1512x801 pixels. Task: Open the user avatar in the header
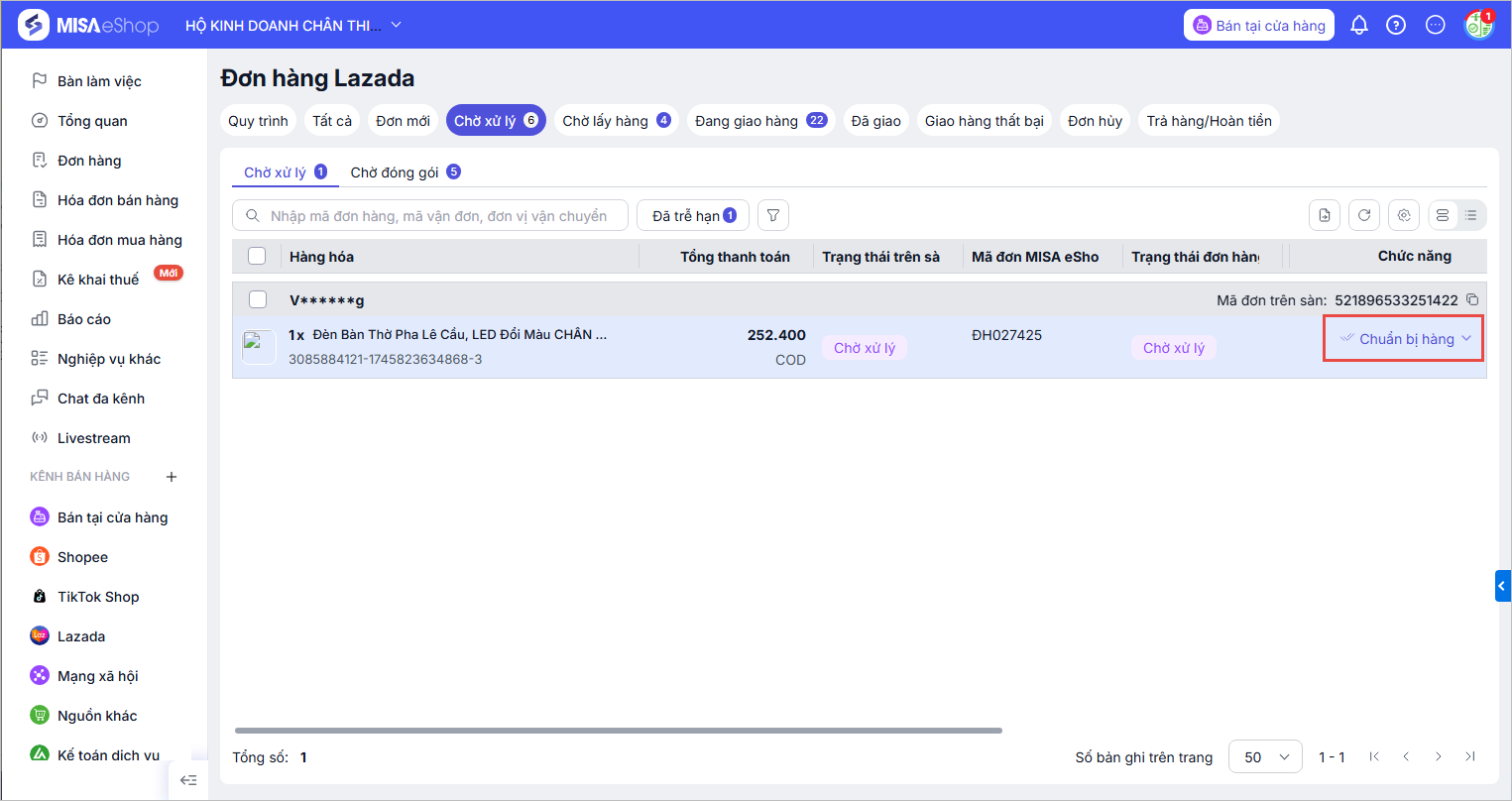click(x=1479, y=25)
